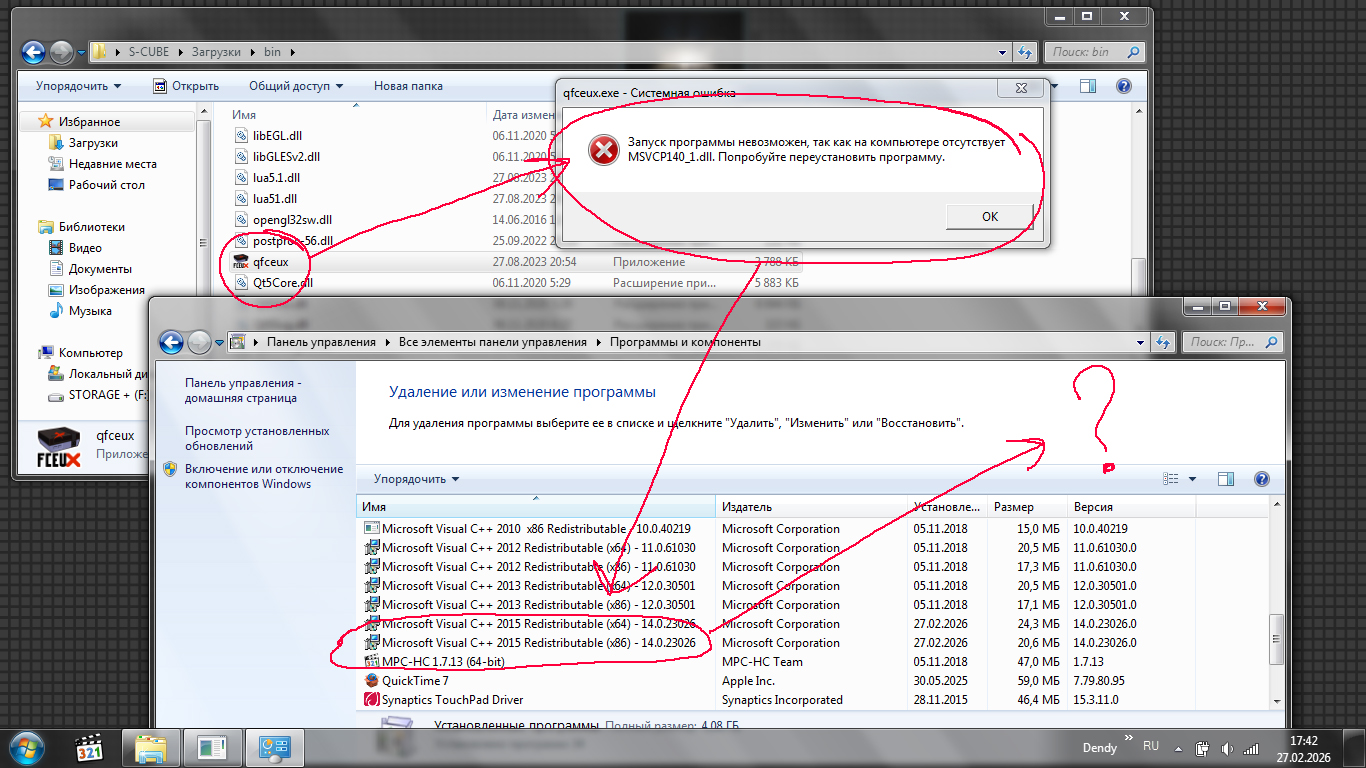Image resolution: width=1366 pixels, height=768 pixels.
Task: Open the Windows Explorer taskbar icon
Action: 151,747
